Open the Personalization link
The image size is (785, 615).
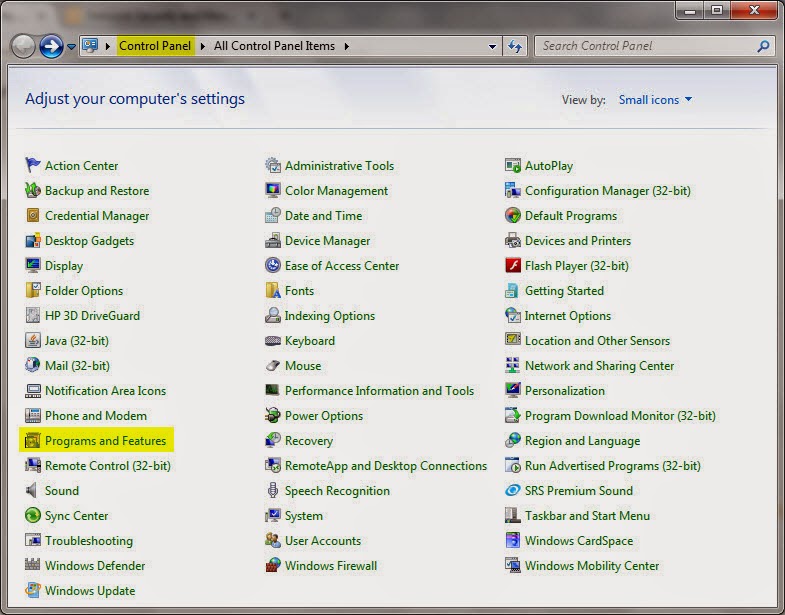click(x=565, y=391)
